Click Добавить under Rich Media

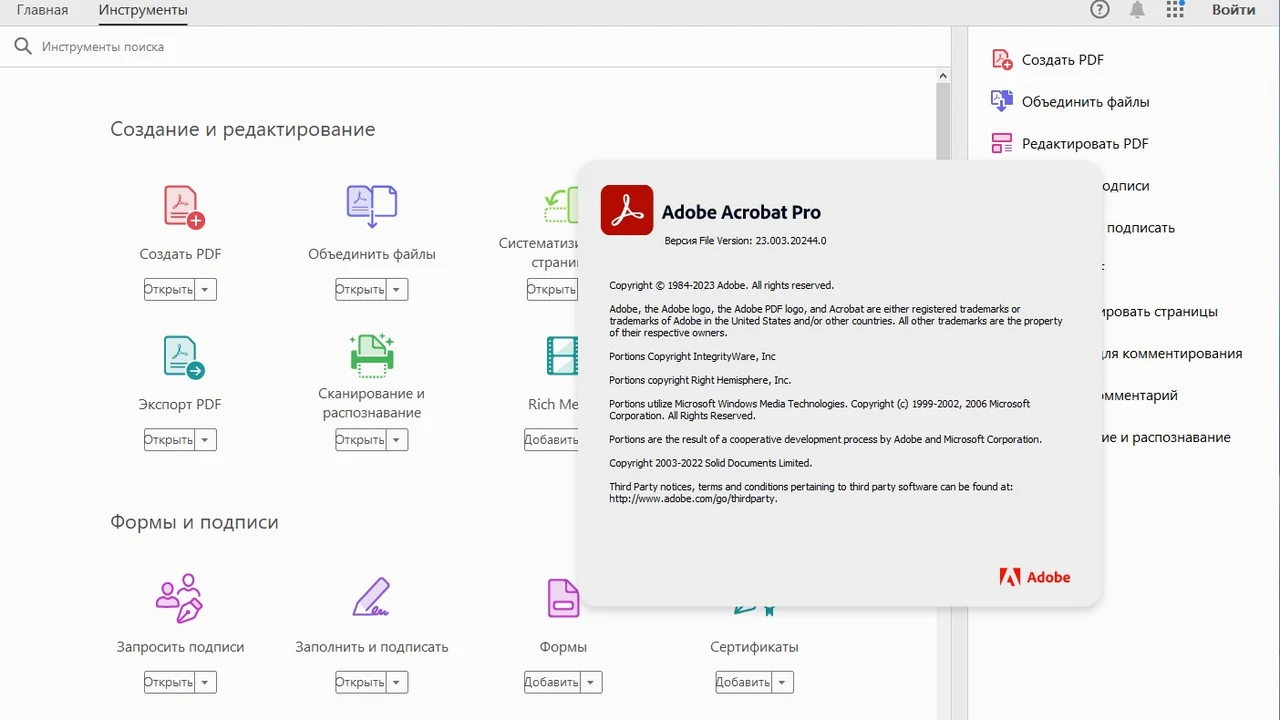(x=552, y=440)
